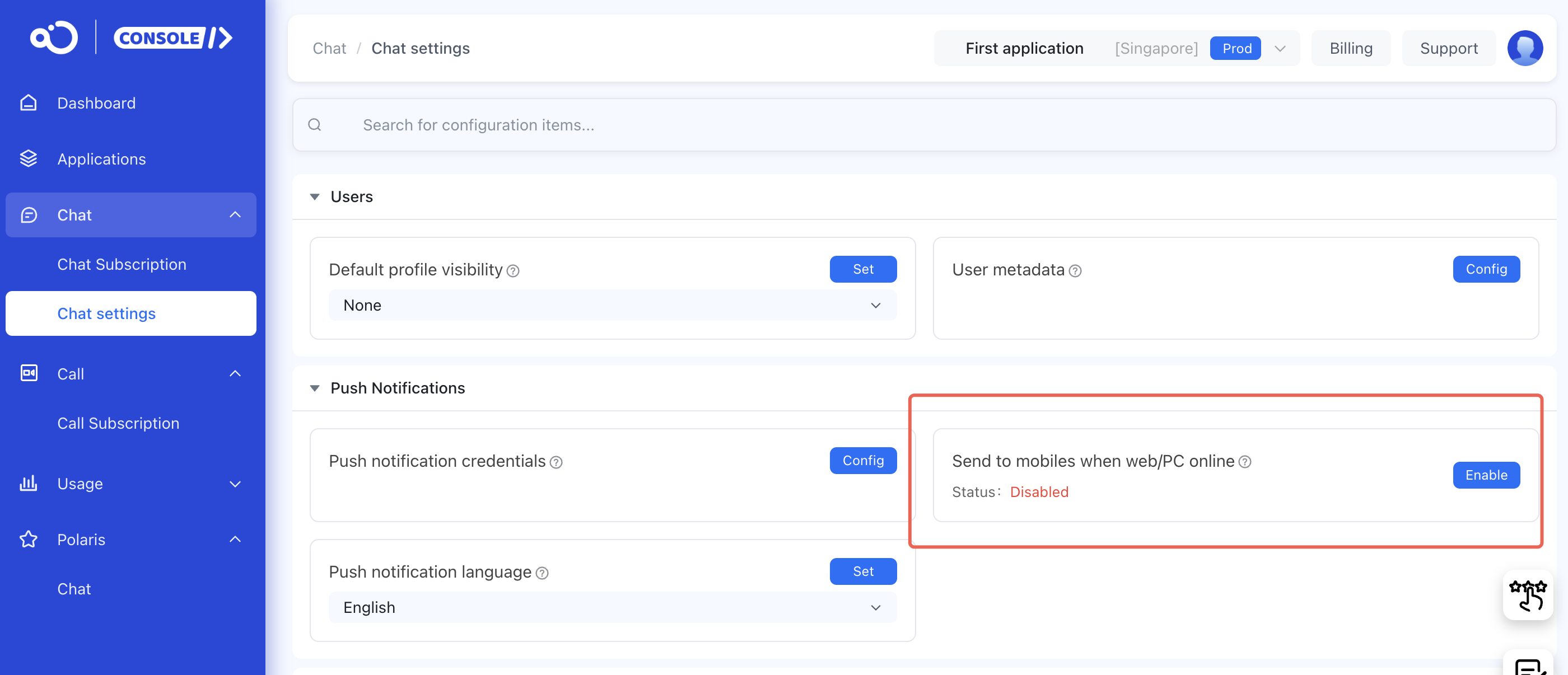Collapse the Push Notifications section
This screenshot has width=1568, height=675.
click(x=315, y=388)
